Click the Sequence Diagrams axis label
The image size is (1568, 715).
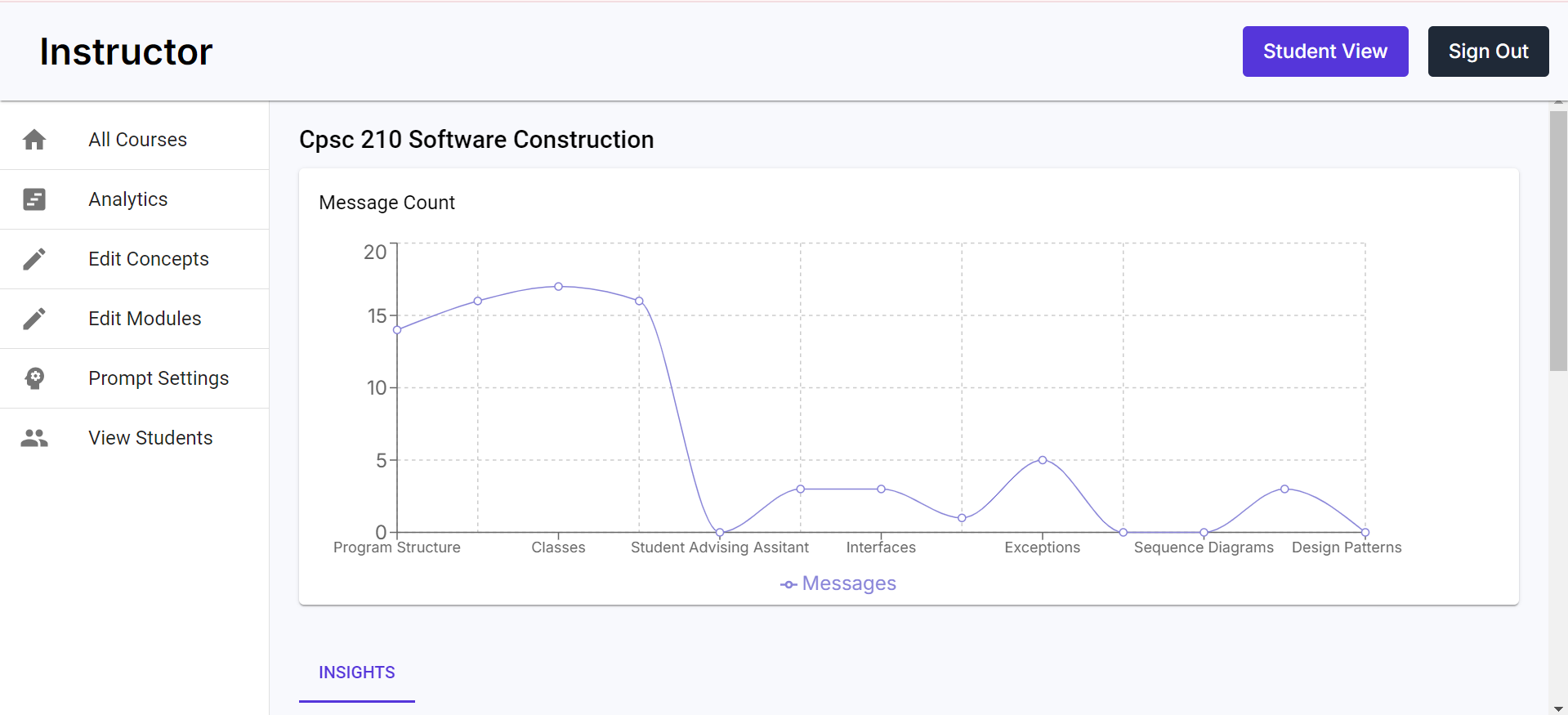tap(1204, 547)
